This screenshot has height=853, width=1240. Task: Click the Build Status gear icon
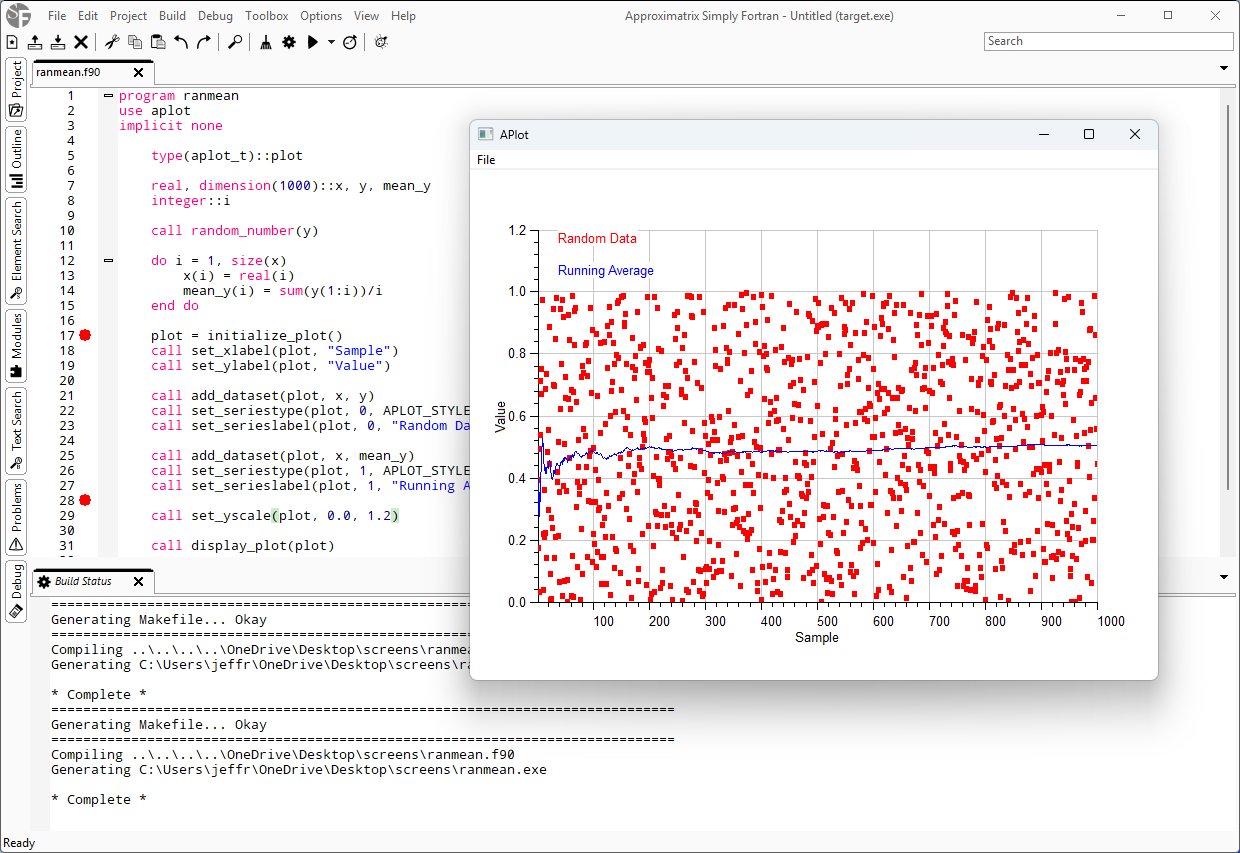pyautogui.click(x=43, y=581)
